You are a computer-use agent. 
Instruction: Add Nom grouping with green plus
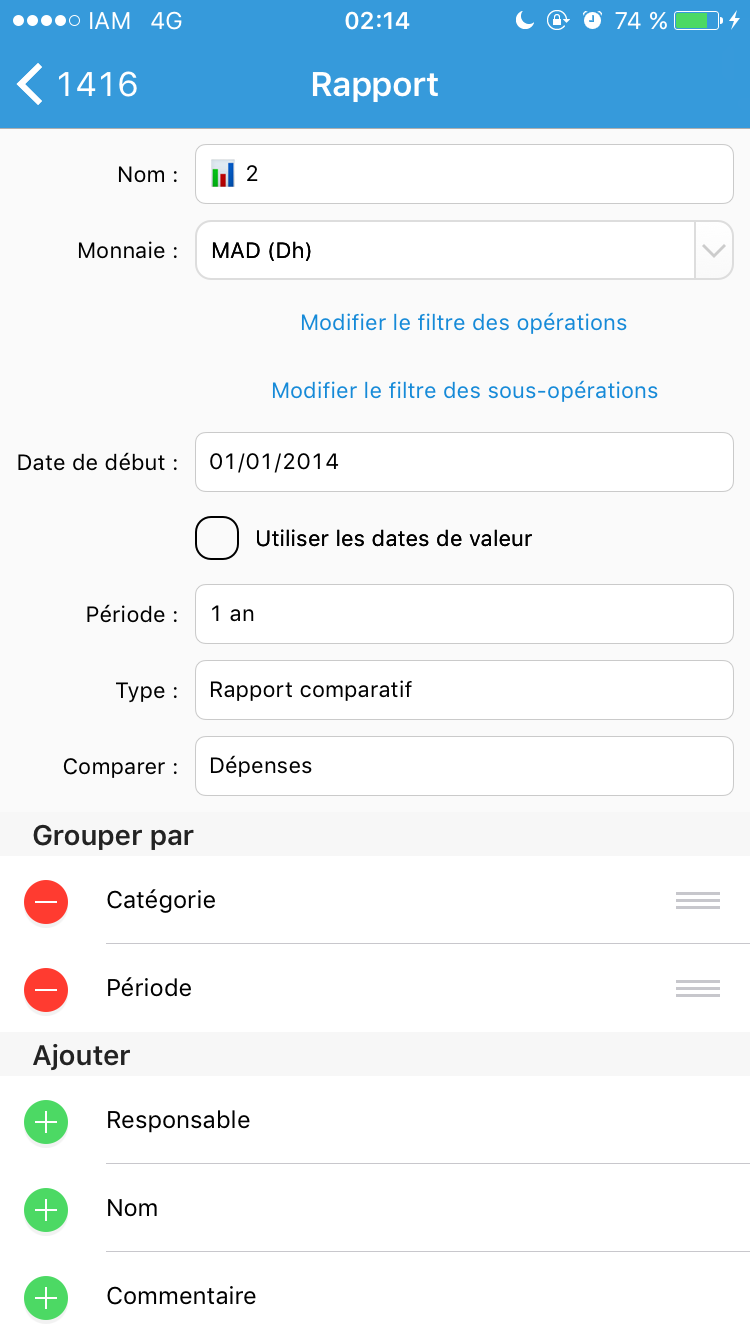tap(46, 1209)
